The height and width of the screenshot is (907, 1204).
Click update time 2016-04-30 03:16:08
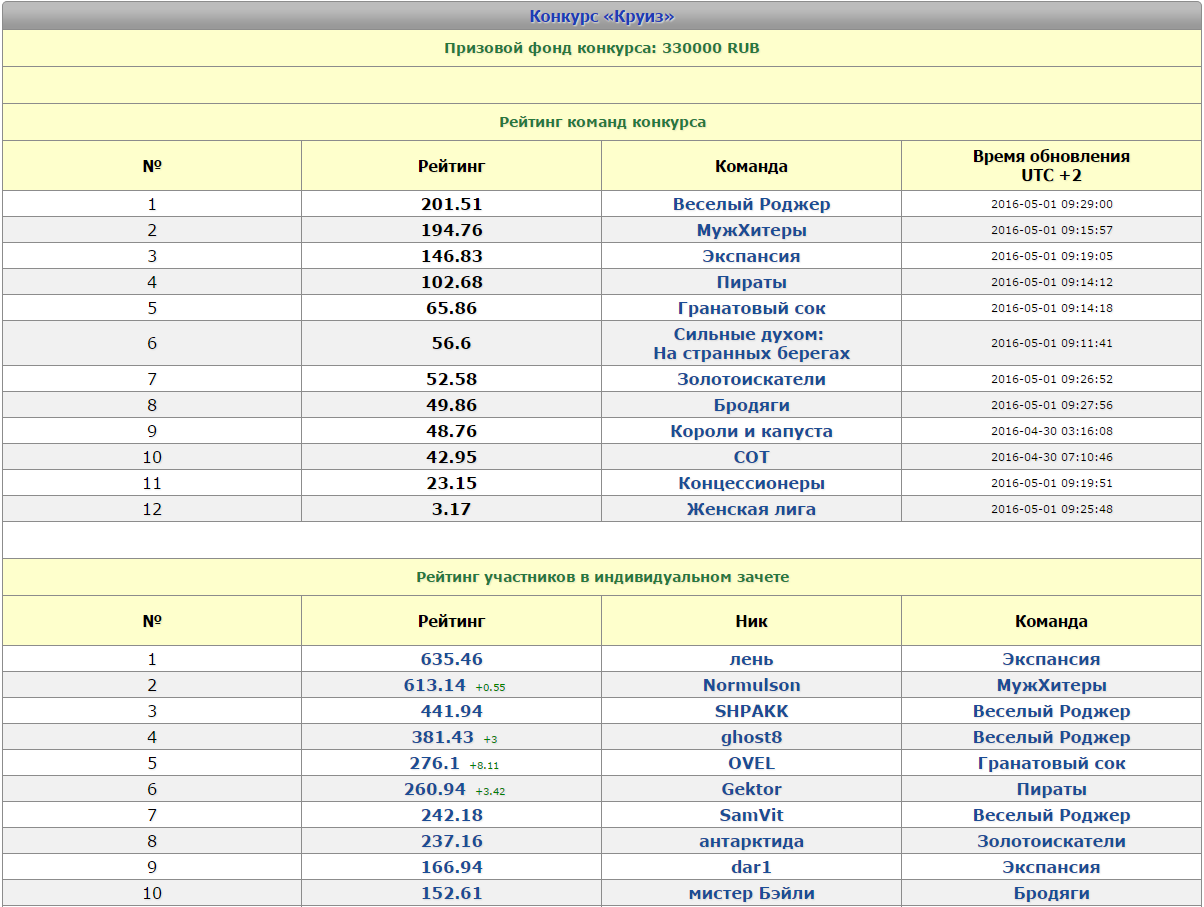(1051, 431)
